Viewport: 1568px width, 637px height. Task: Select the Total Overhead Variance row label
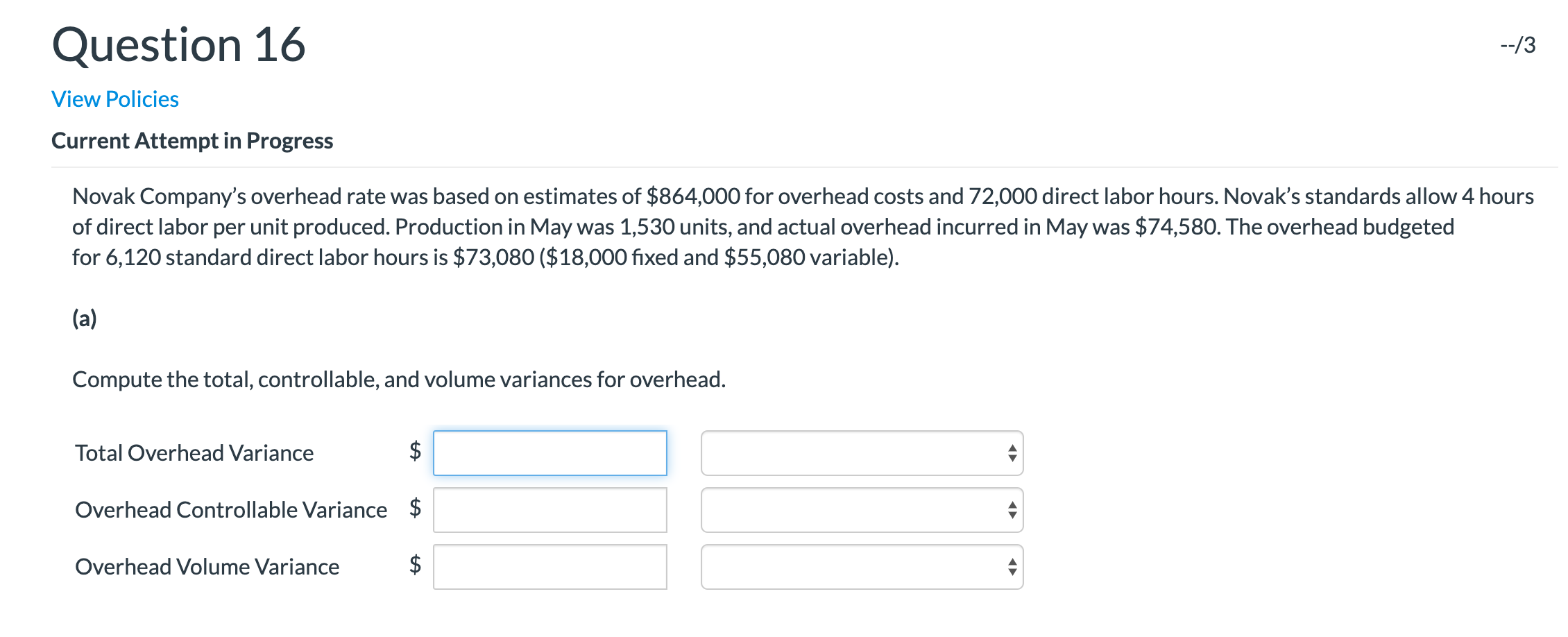point(194,452)
